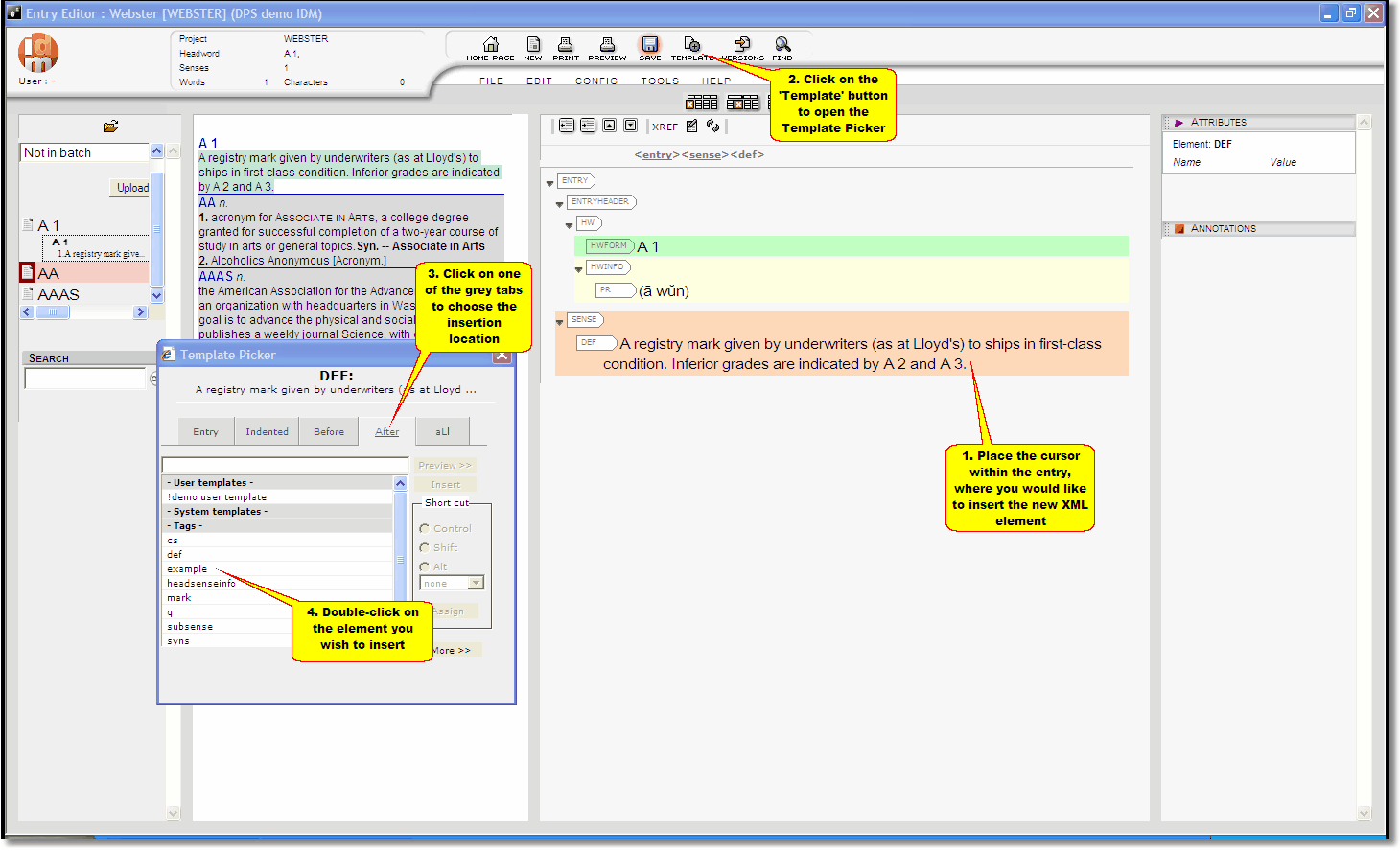Collapse the HWINFO node triangle
The image size is (1400, 853).
click(579, 269)
